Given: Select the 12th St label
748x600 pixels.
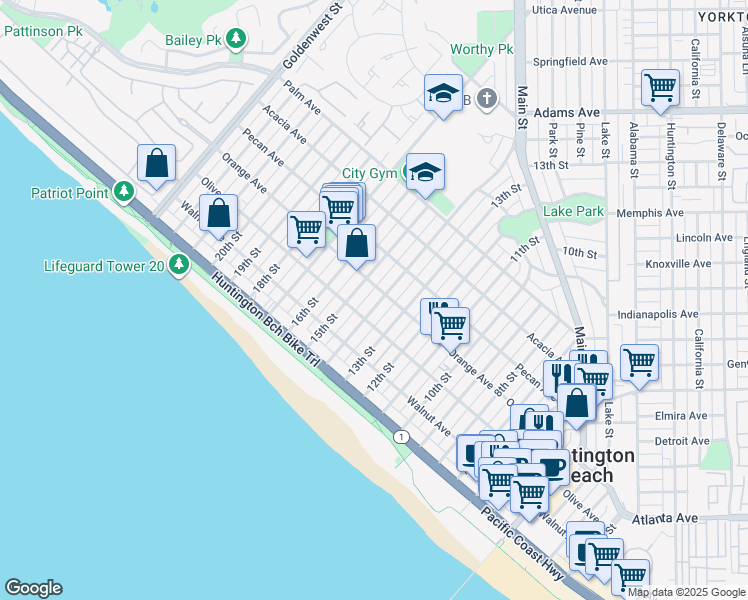Looking at the screenshot, I should point(381,377).
